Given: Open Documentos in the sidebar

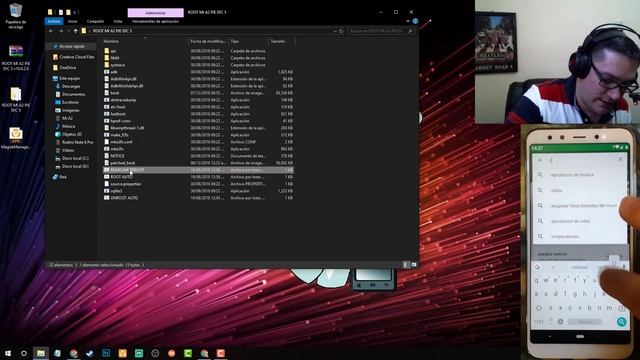Looking at the screenshot, I should click(70, 94).
